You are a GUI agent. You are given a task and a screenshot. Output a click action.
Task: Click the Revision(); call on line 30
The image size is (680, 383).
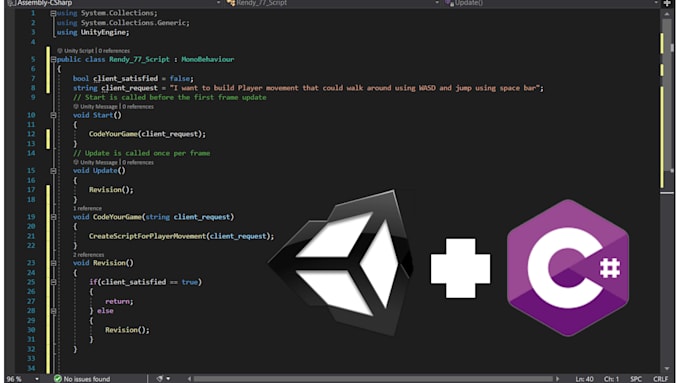click(127, 330)
